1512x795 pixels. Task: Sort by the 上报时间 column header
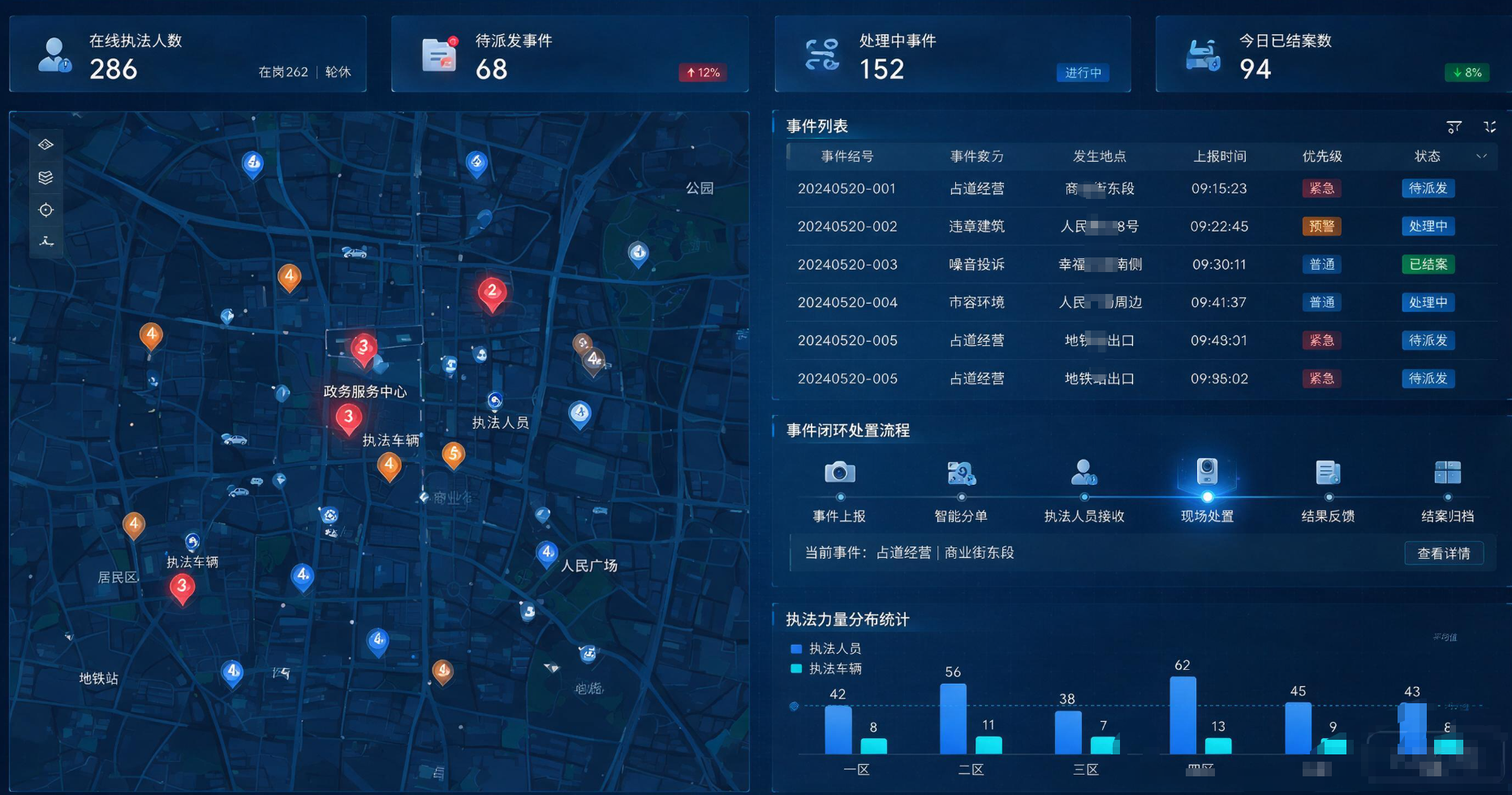tap(1219, 156)
